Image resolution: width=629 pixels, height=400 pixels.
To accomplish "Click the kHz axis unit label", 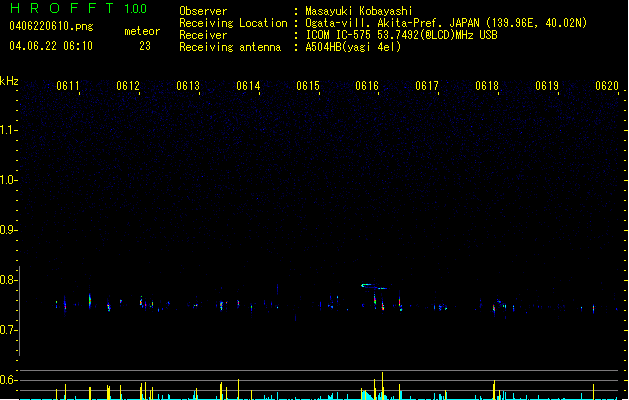I will pos(9,81).
